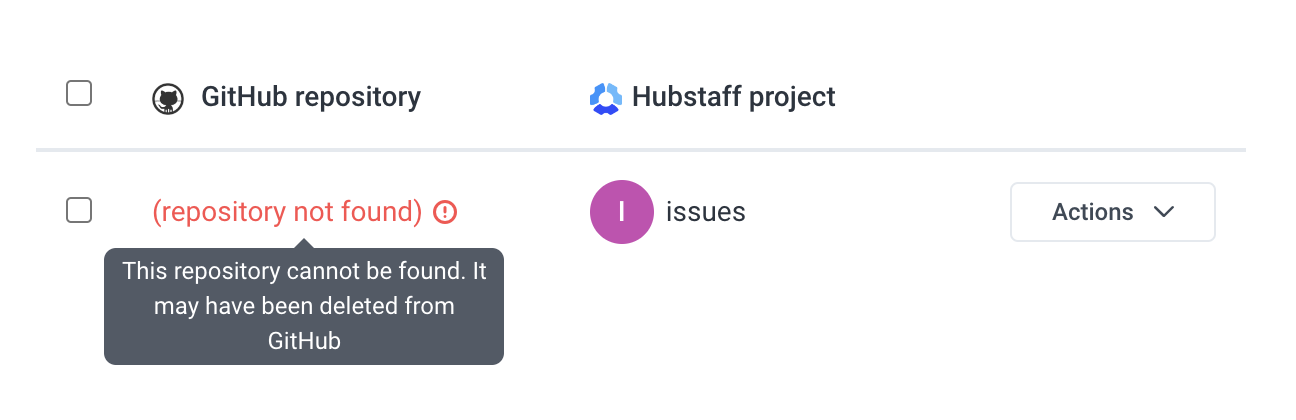The height and width of the screenshot is (420, 1296).
Task: Click the "Actions" label text
Action: [x=1093, y=212]
